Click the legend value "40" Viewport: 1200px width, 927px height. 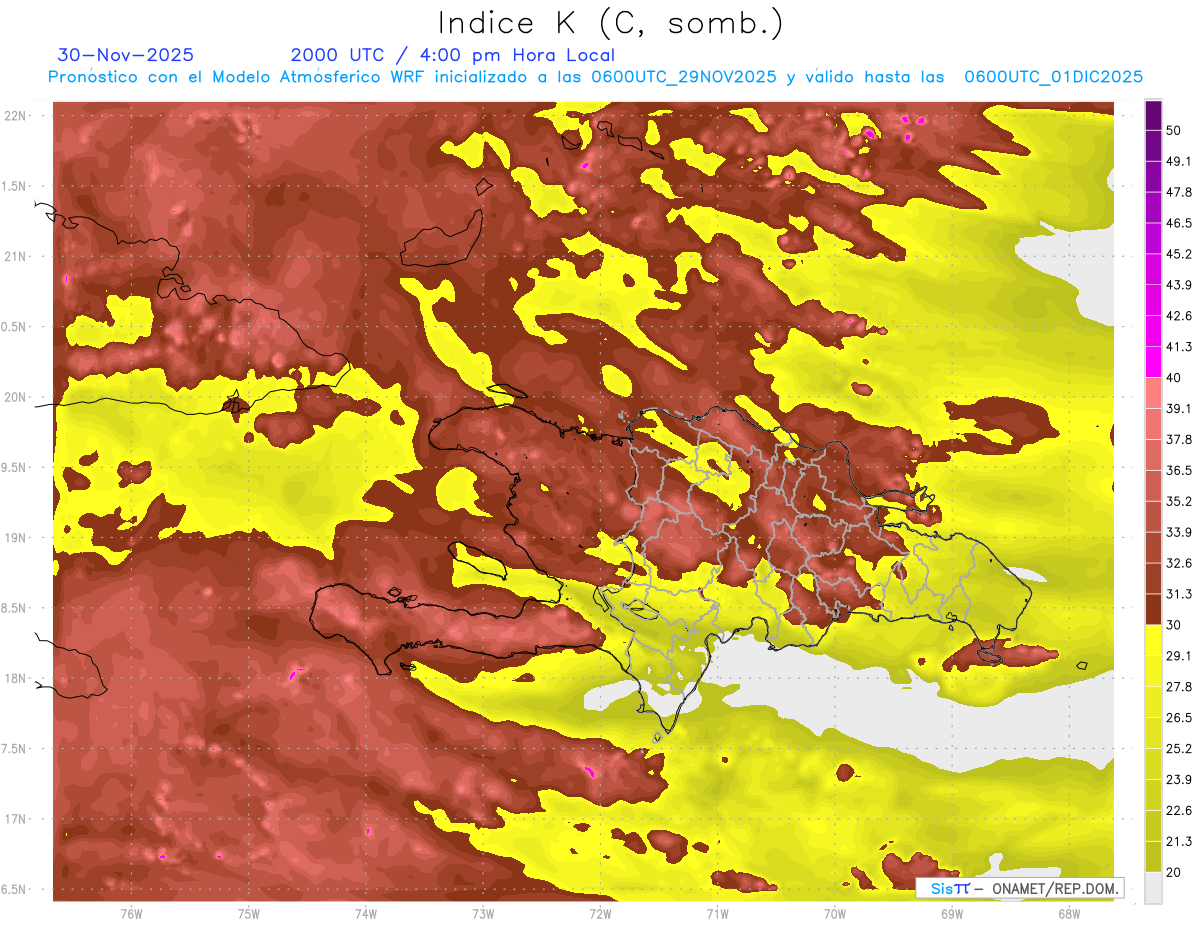pos(1174,378)
